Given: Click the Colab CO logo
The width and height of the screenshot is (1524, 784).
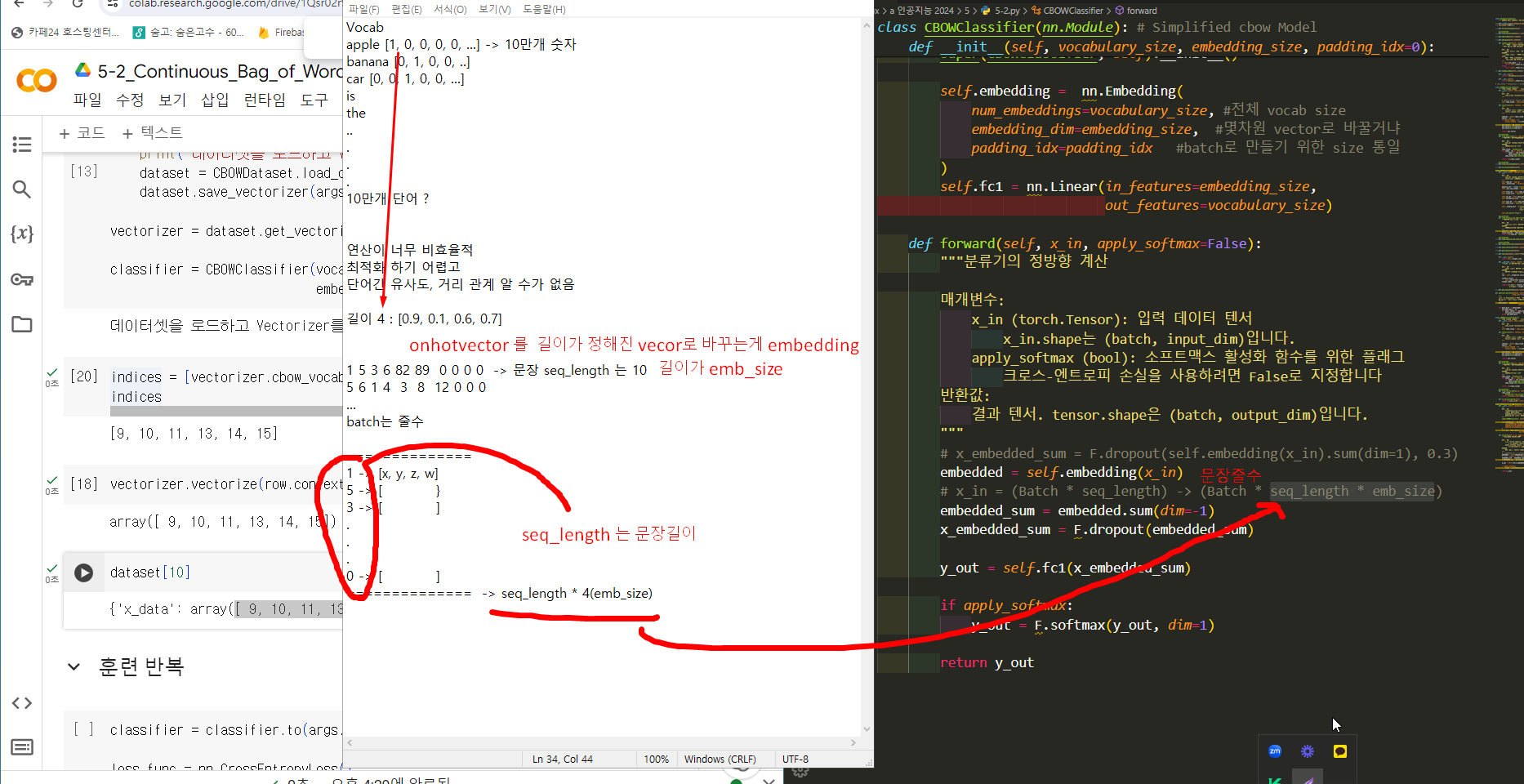Looking at the screenshot, I should coord(37,80).
